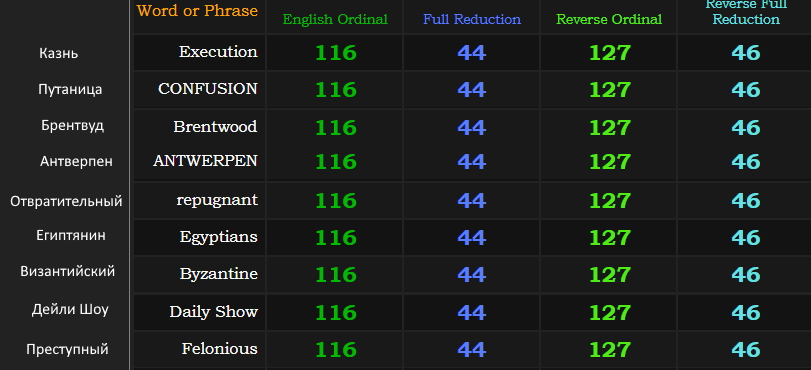Image resolution: width=811 pixels, height=370 pixels.
Task: Click Reverse Ordinal 127 in CONFUSION row
Action: coord(610,90)
